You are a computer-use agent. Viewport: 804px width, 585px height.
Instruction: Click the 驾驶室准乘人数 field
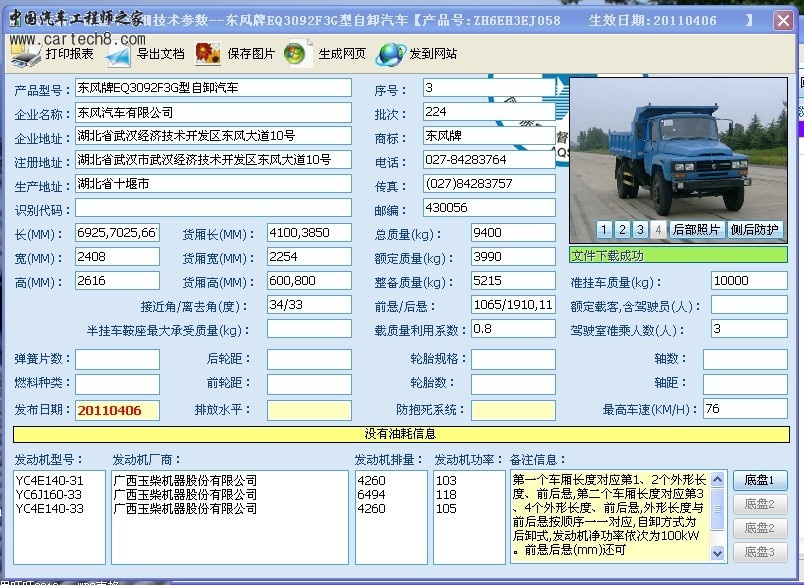pyautogui.click(x=749, y=329)
